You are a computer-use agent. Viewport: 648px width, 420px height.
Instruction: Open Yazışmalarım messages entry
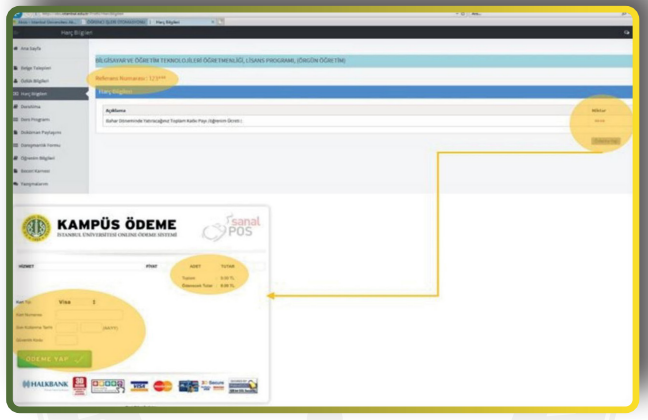pyautogui.click(x=34, y=184)
